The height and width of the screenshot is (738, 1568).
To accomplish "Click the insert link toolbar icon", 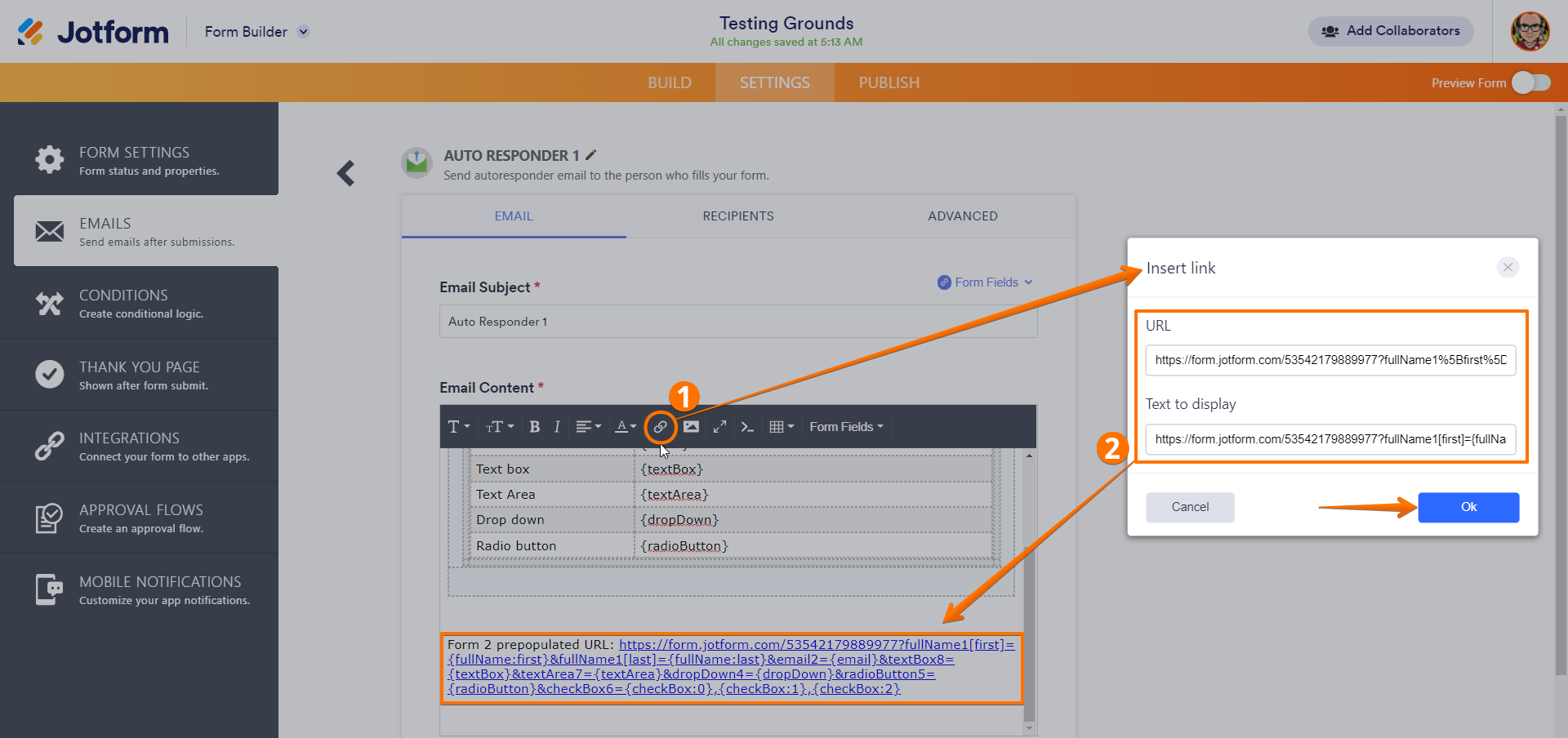I will pos(660,427).
